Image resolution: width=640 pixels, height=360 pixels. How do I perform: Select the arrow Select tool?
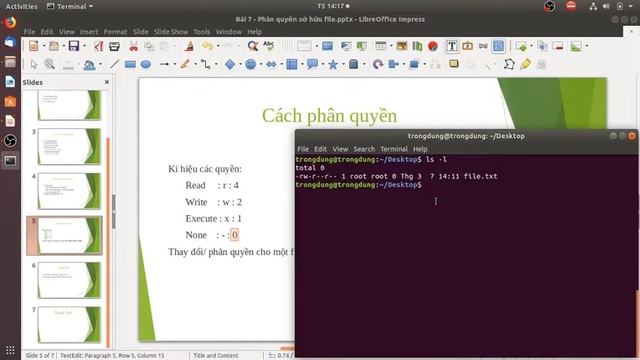point(34,64)
